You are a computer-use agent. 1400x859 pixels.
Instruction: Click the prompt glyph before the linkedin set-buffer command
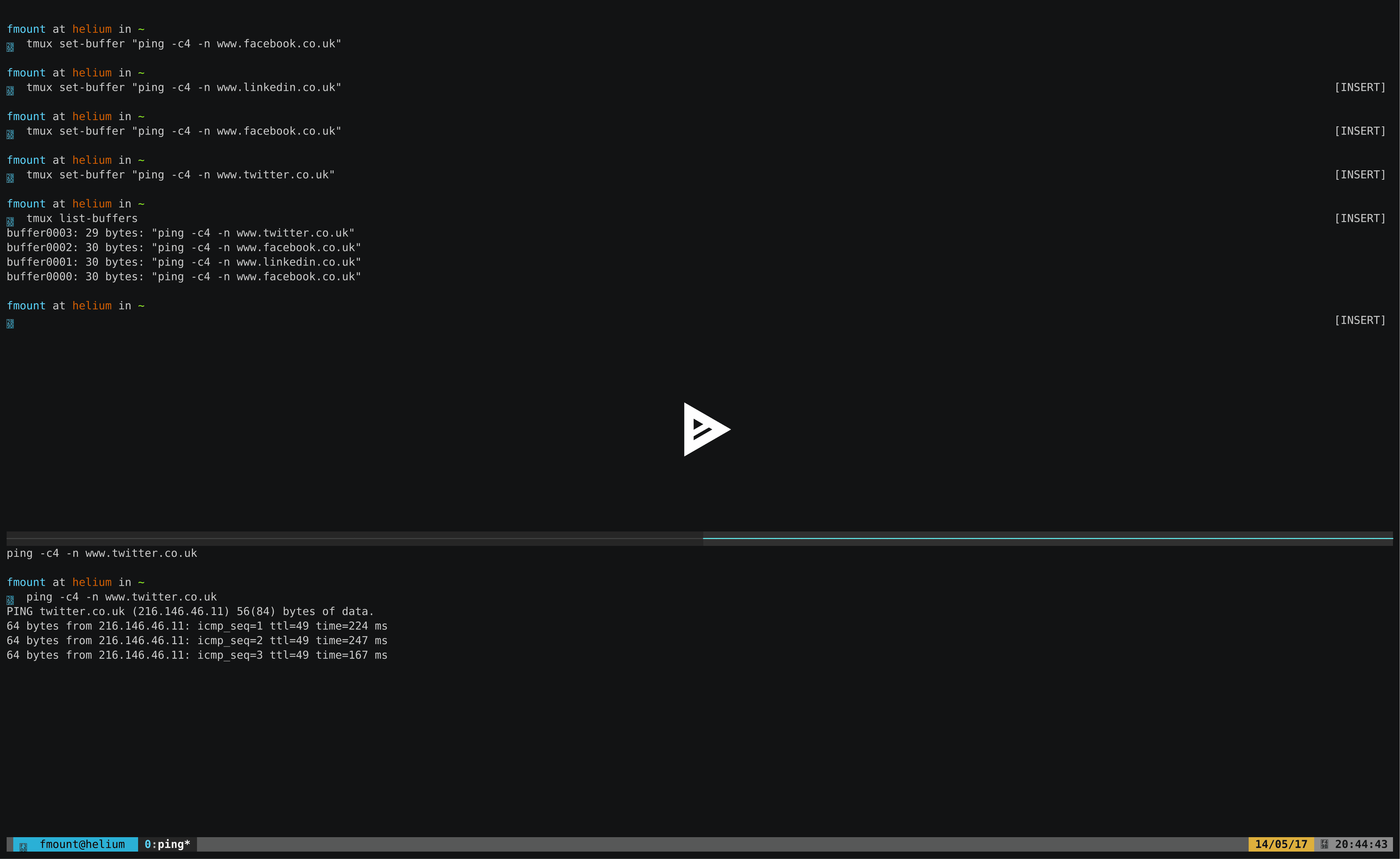click(x=10, y=91)
